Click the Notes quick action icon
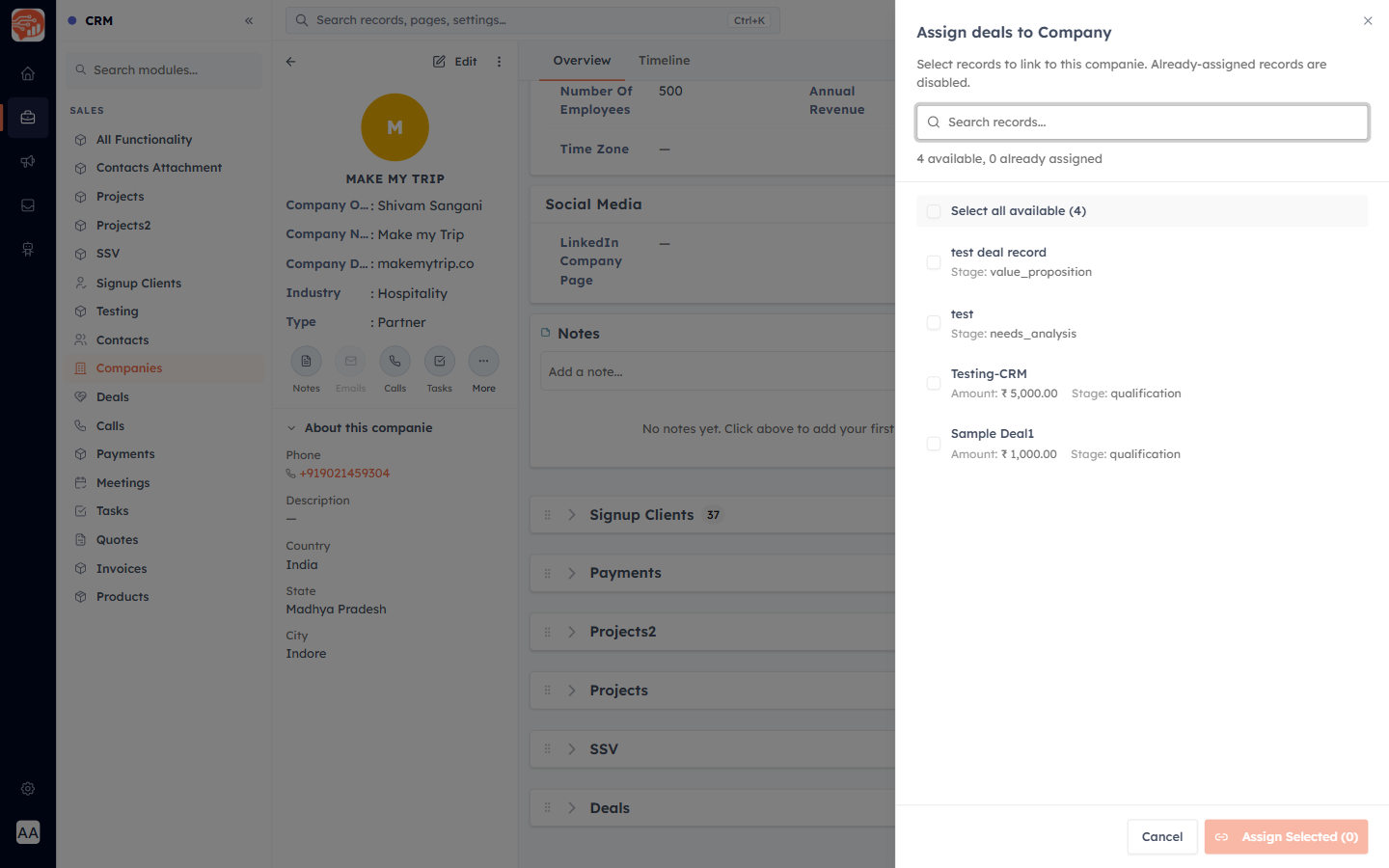This screenshot has width=1389, height=868. click(306, 361)
